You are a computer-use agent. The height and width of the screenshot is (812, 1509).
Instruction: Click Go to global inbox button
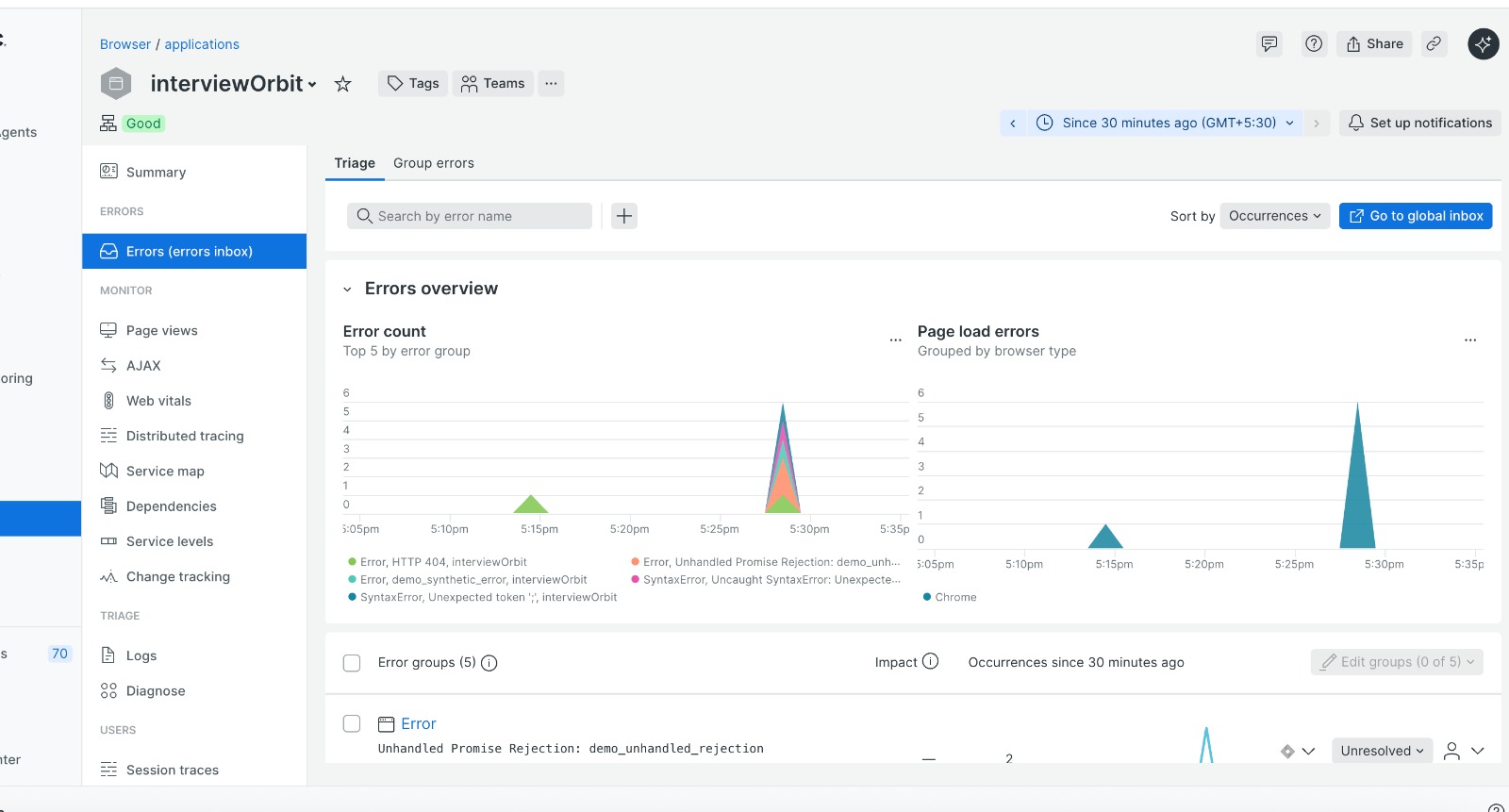coord(1415,216)
